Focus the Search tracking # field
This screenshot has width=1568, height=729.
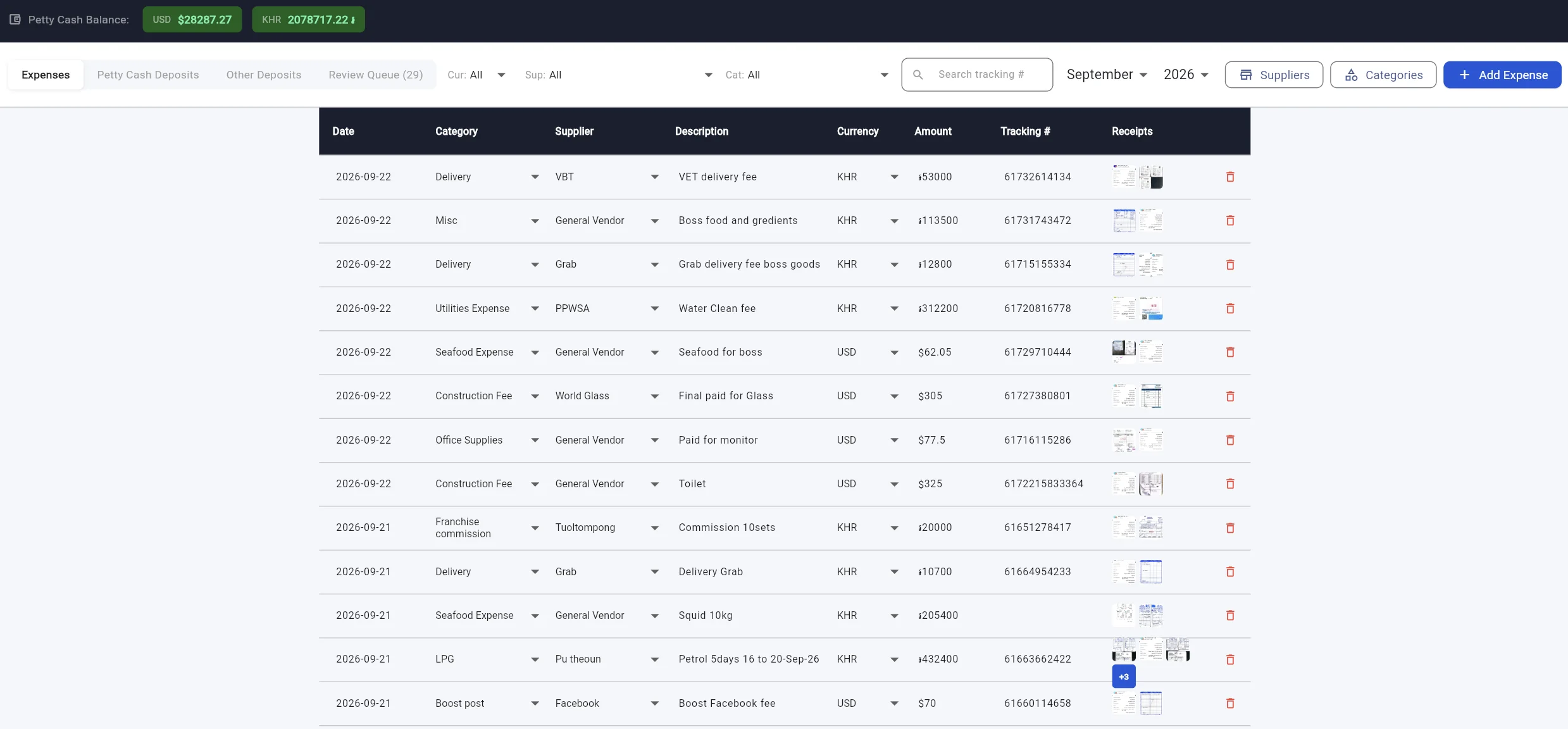click(x=977, y=75)
